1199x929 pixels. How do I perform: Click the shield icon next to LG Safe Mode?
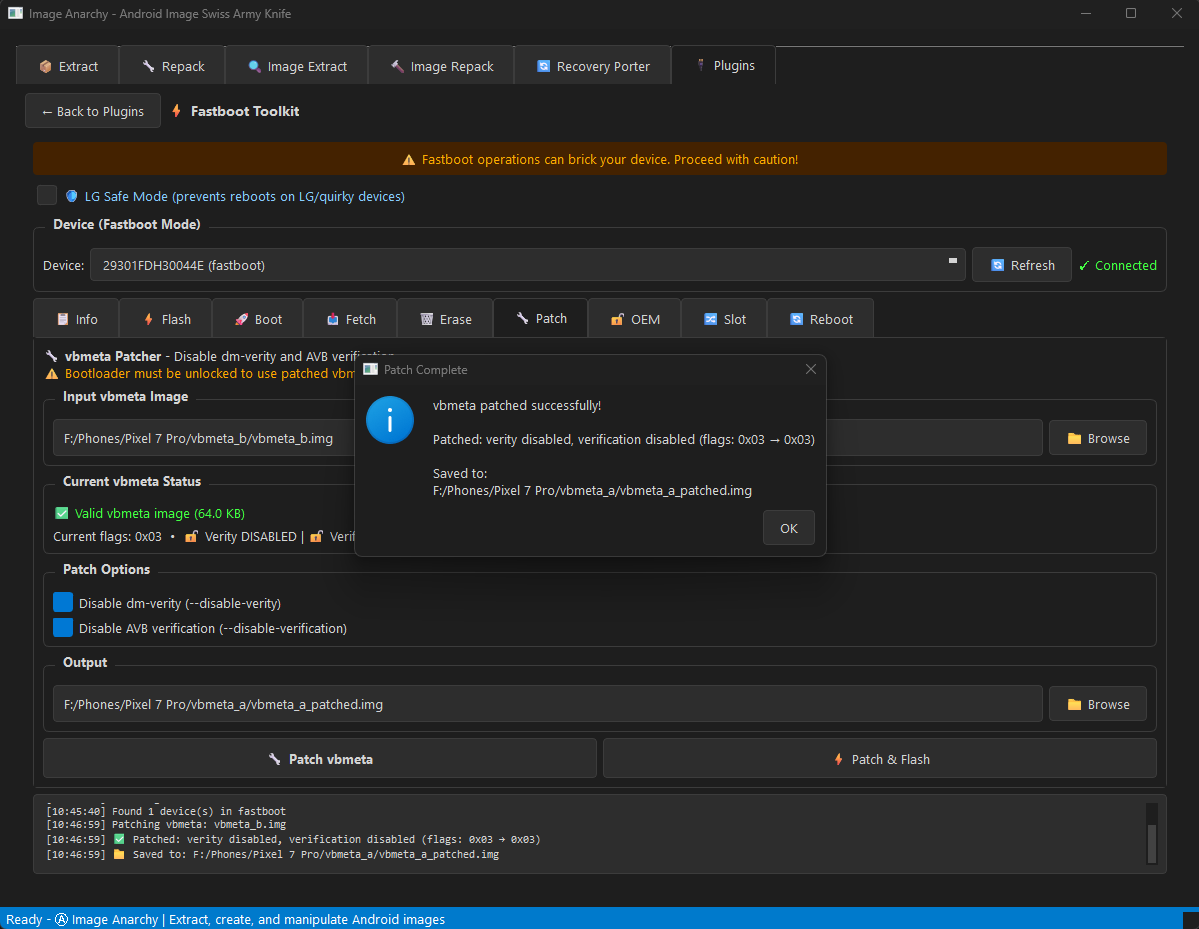72,196
